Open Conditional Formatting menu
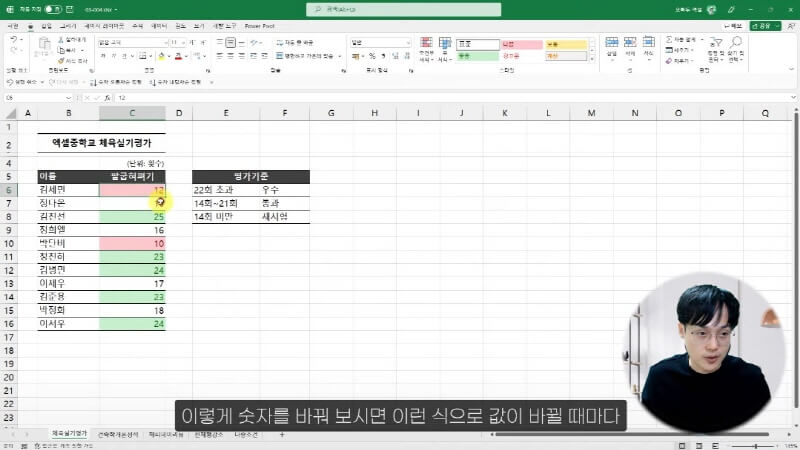This screenshot has width=800, height=450. pyautogui.click(x=426, y=49)
